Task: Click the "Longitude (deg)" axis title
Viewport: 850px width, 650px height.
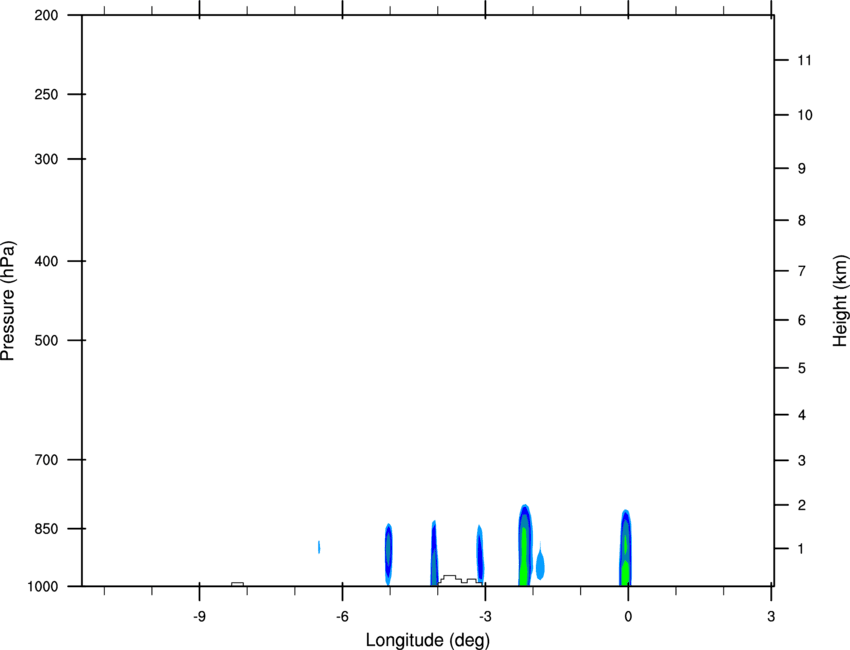Action: point(428,640)
